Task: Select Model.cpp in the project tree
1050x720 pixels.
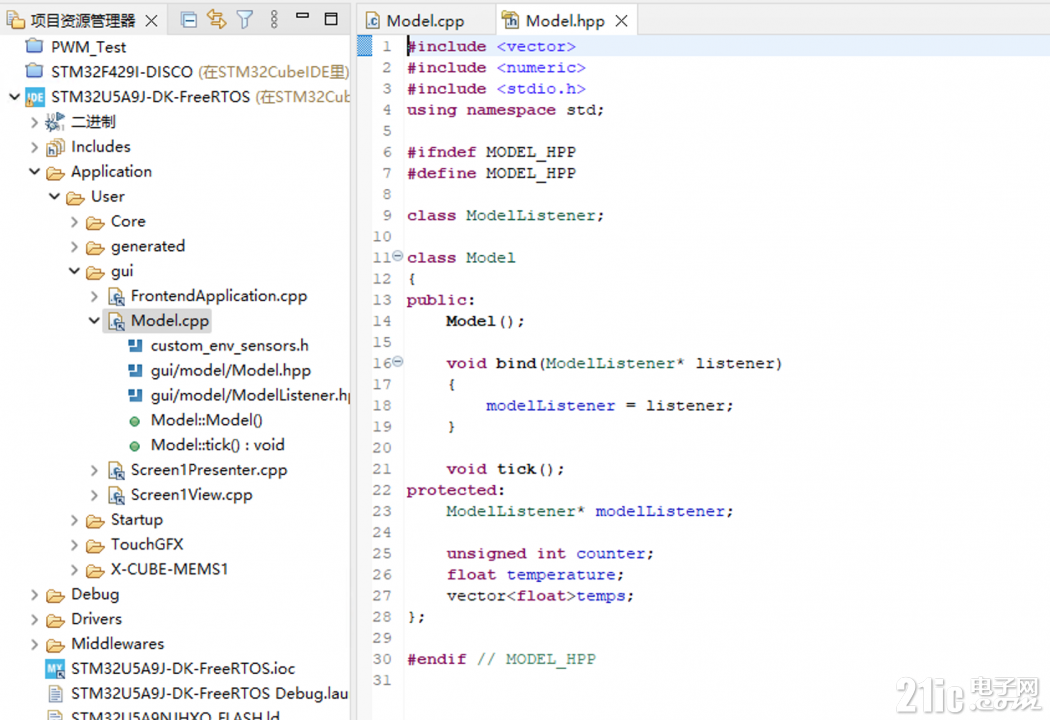Action: click(170, 321)
